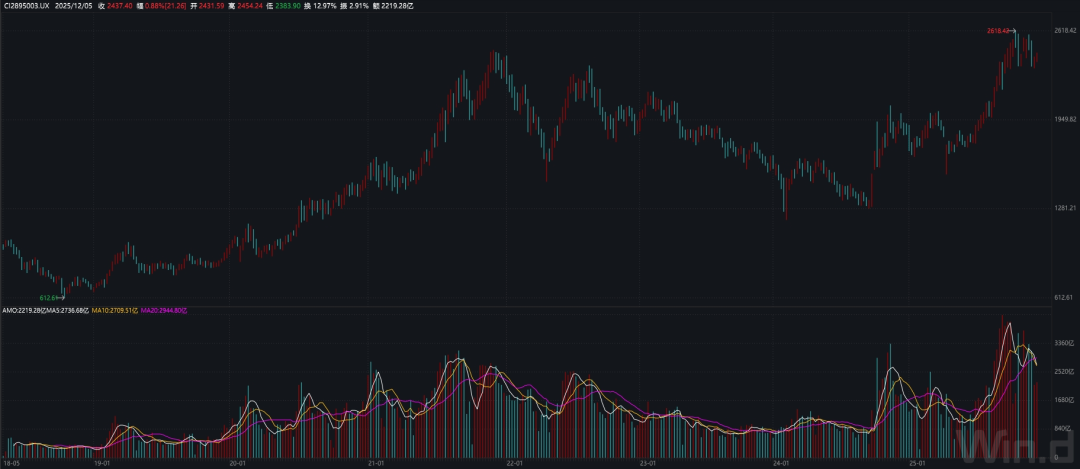The height and width of the screenshot is (469, 1080).
Task: Click the 612.61 lowest price label
Action: [x=49, y=298]
